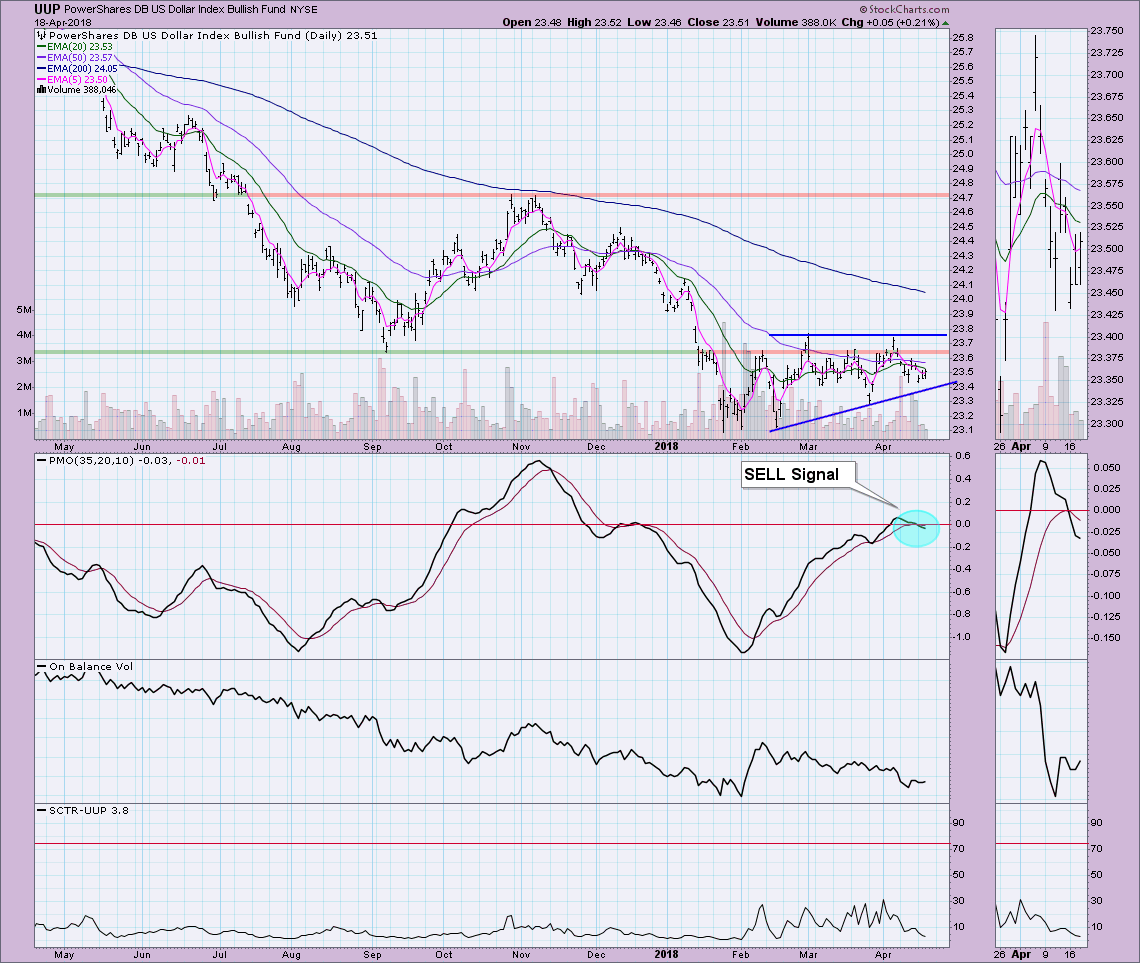Click the PMO signal value -0.01 in red
Screen dimensions: 1140x963
[192, 460]
